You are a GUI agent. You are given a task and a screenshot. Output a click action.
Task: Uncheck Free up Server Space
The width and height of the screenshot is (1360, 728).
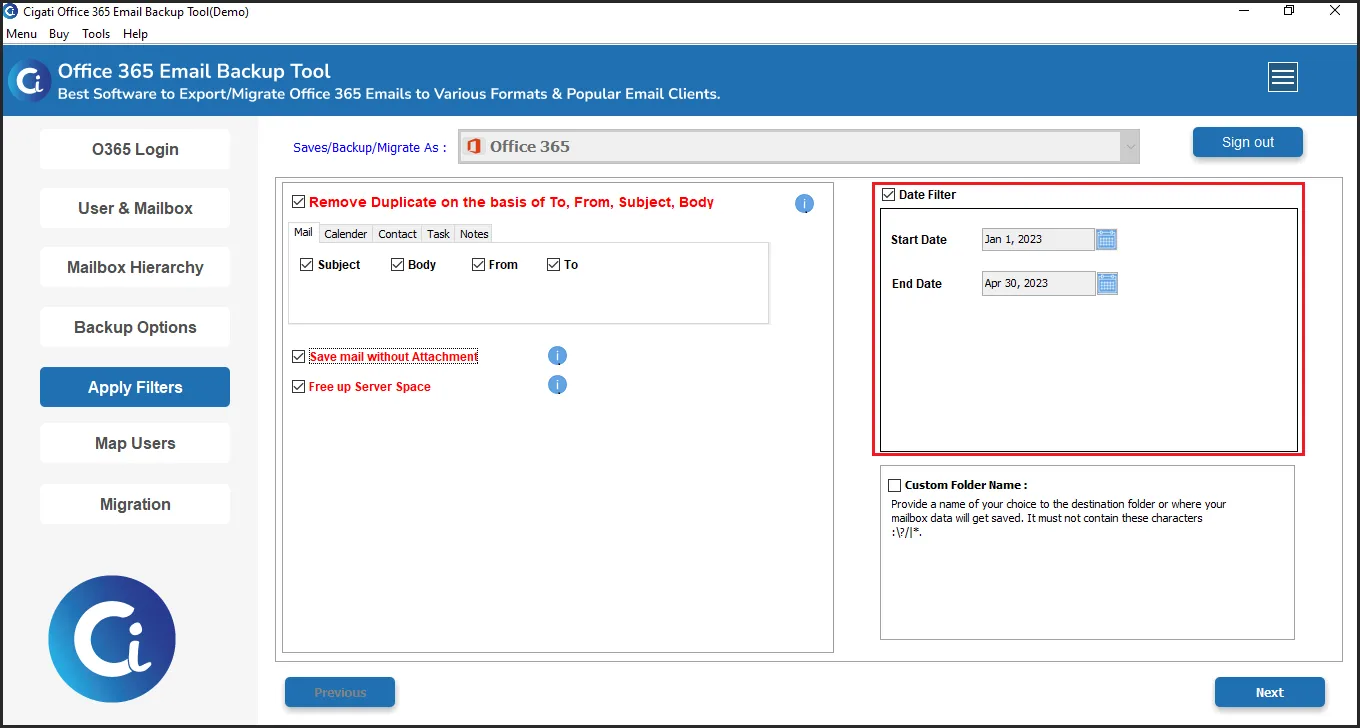click(x=298, y=386)
